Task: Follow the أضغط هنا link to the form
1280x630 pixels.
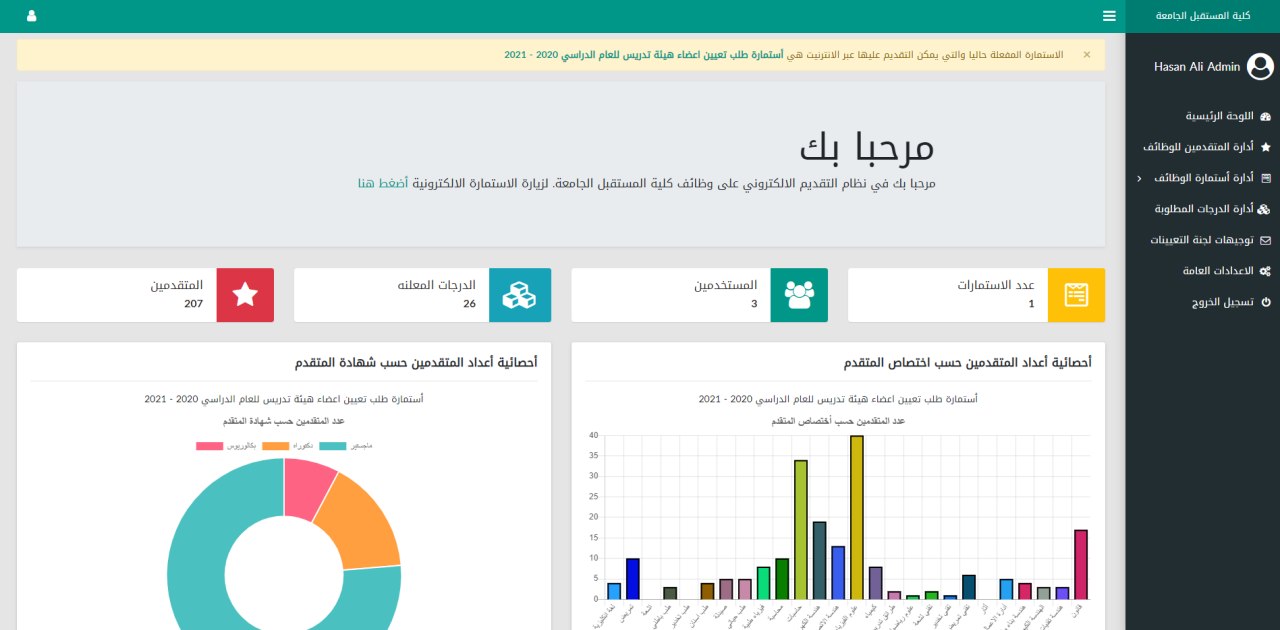Action: click(x=383, y=184)
